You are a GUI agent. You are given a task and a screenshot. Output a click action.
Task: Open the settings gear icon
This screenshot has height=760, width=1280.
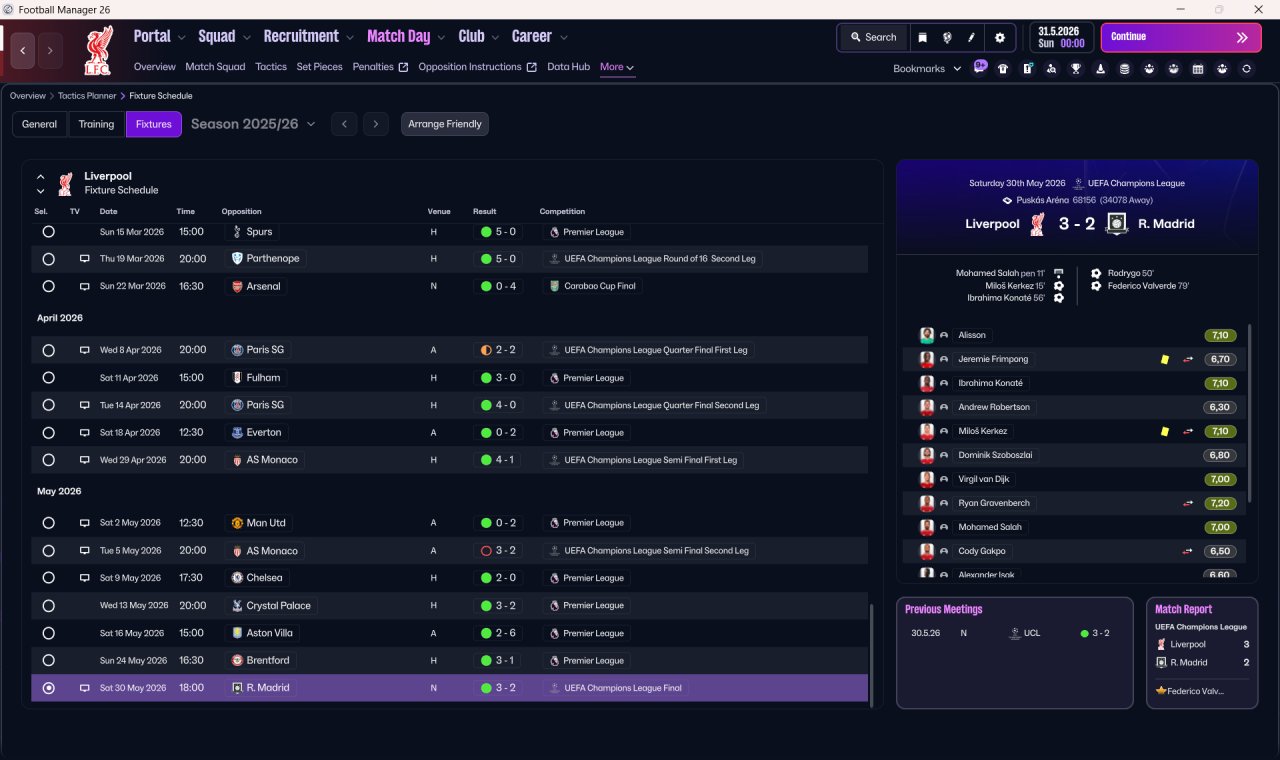999,37
